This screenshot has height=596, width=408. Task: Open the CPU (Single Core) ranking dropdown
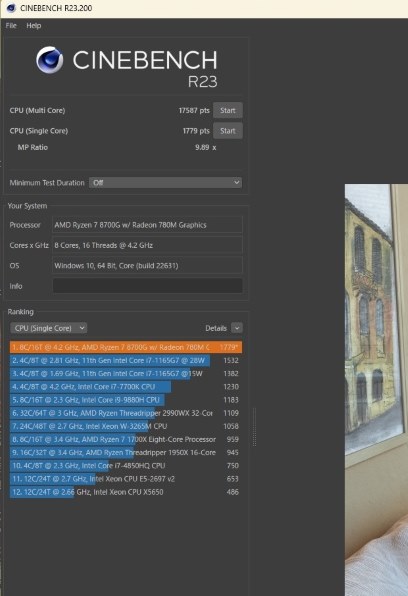[x=48, y=328]
